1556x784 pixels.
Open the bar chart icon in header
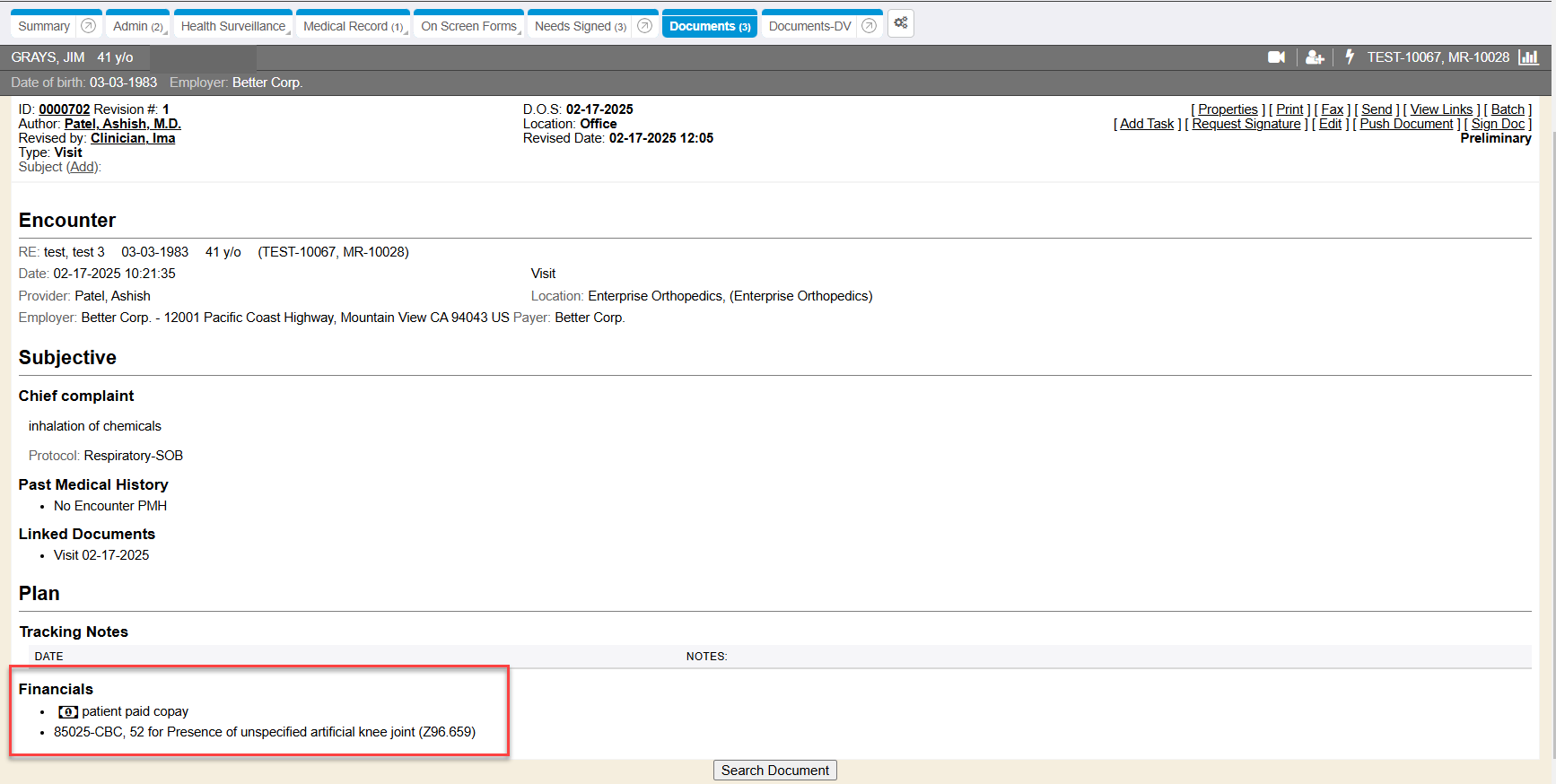(x=1528, y=57)
